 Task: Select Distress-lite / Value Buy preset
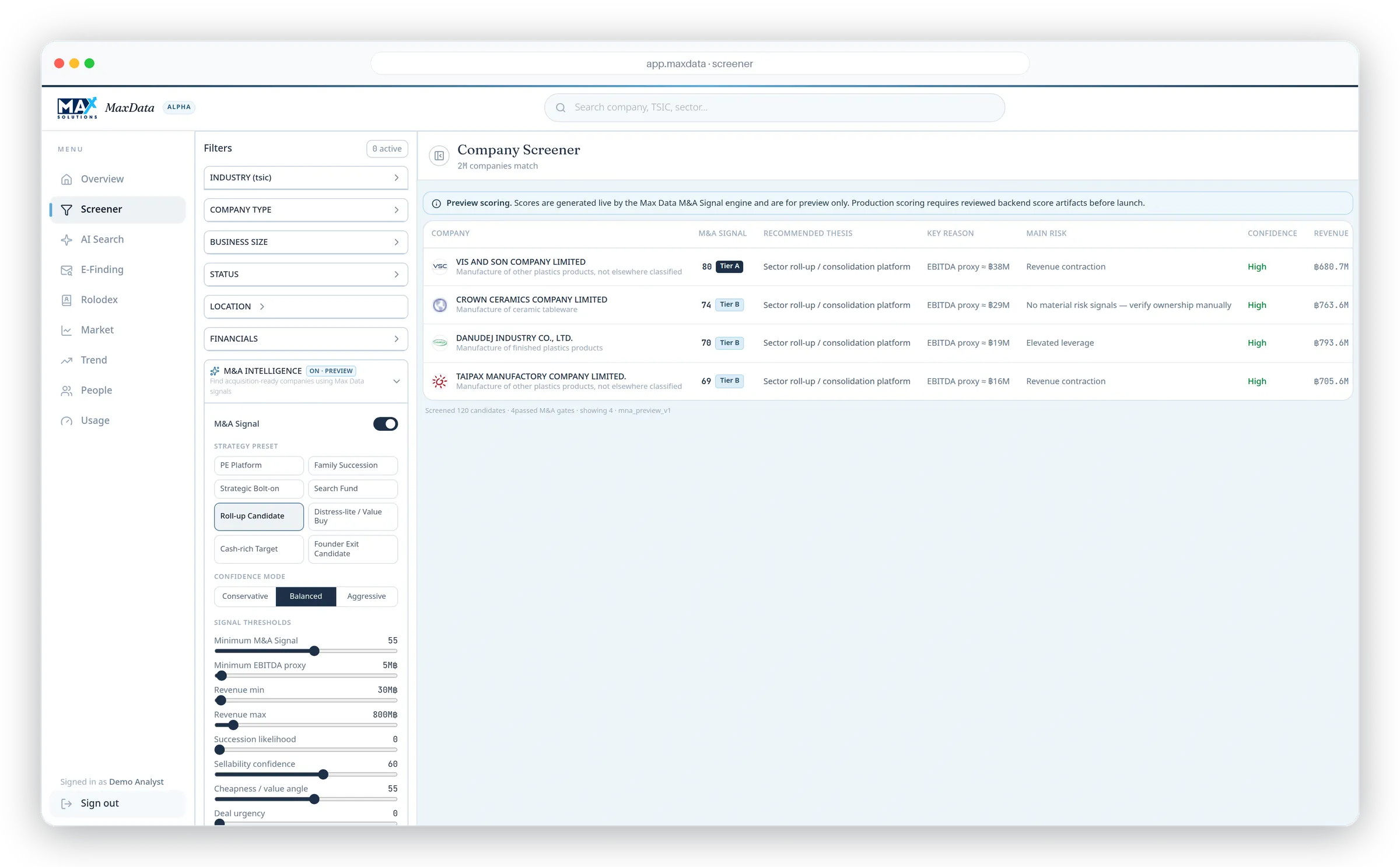(353, 517)
